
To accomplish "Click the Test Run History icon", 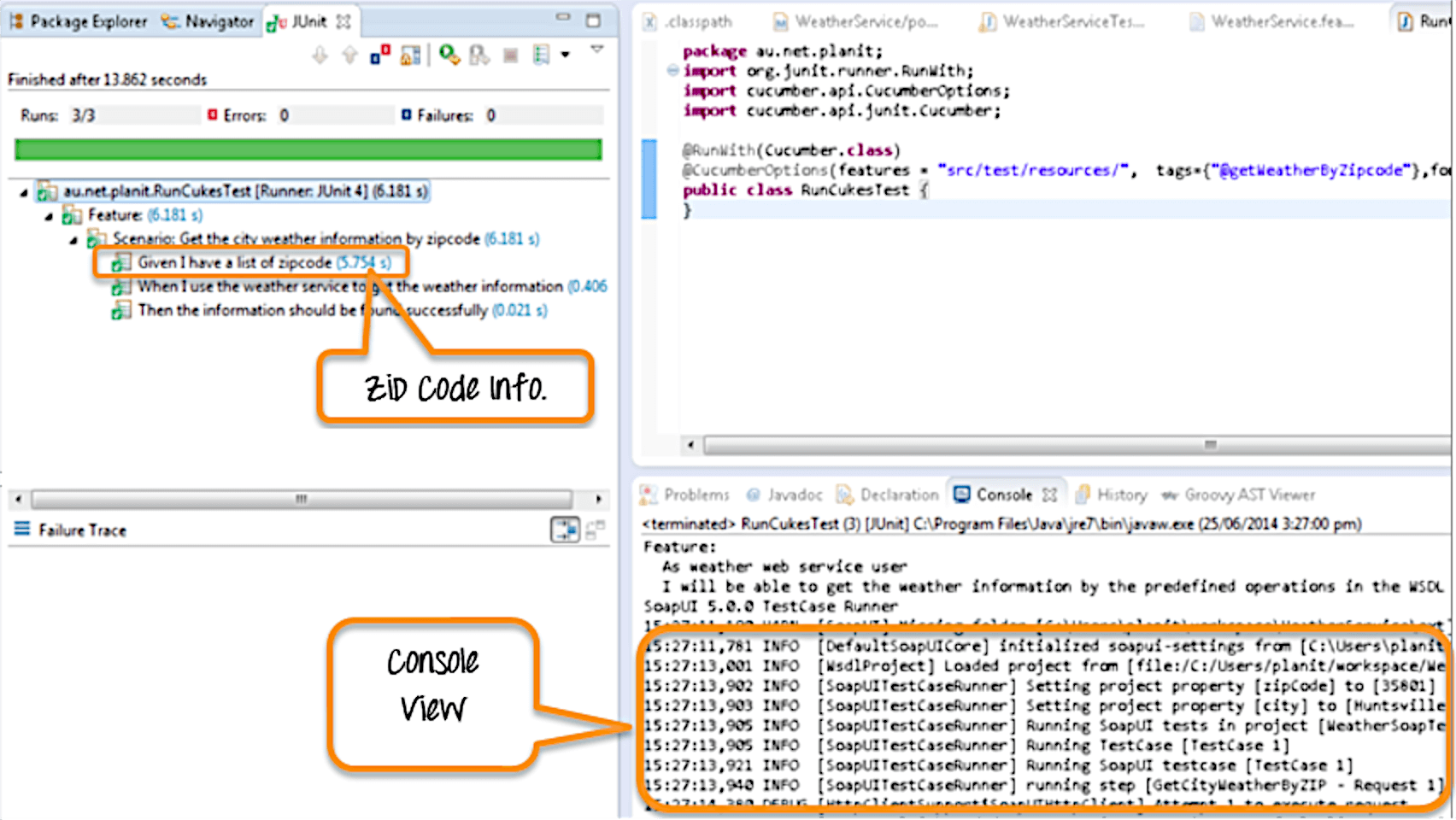I will pos(541,56).
